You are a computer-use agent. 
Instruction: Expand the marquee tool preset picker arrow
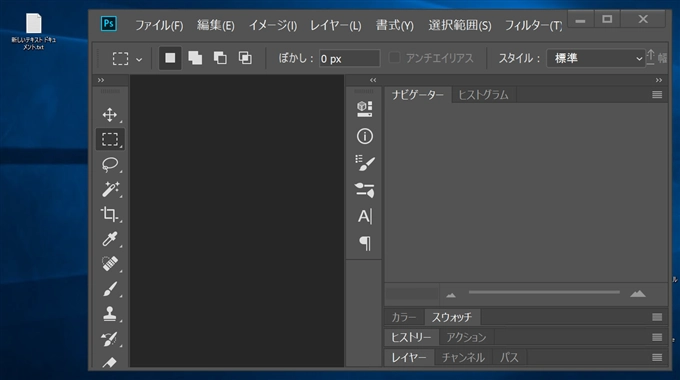pyautogui.click(x=139, y=59)
